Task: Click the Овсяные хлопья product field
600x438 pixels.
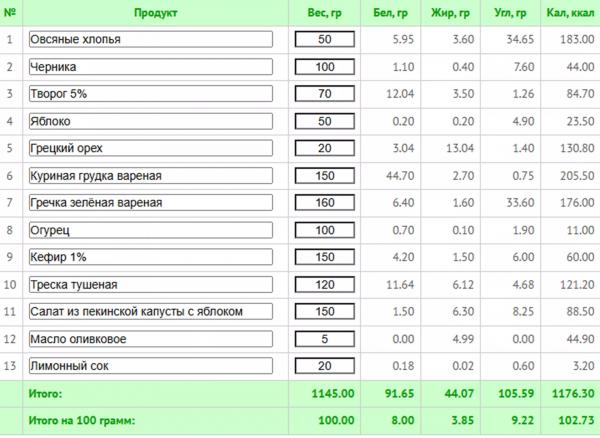Action: click(x=151, y=39)
